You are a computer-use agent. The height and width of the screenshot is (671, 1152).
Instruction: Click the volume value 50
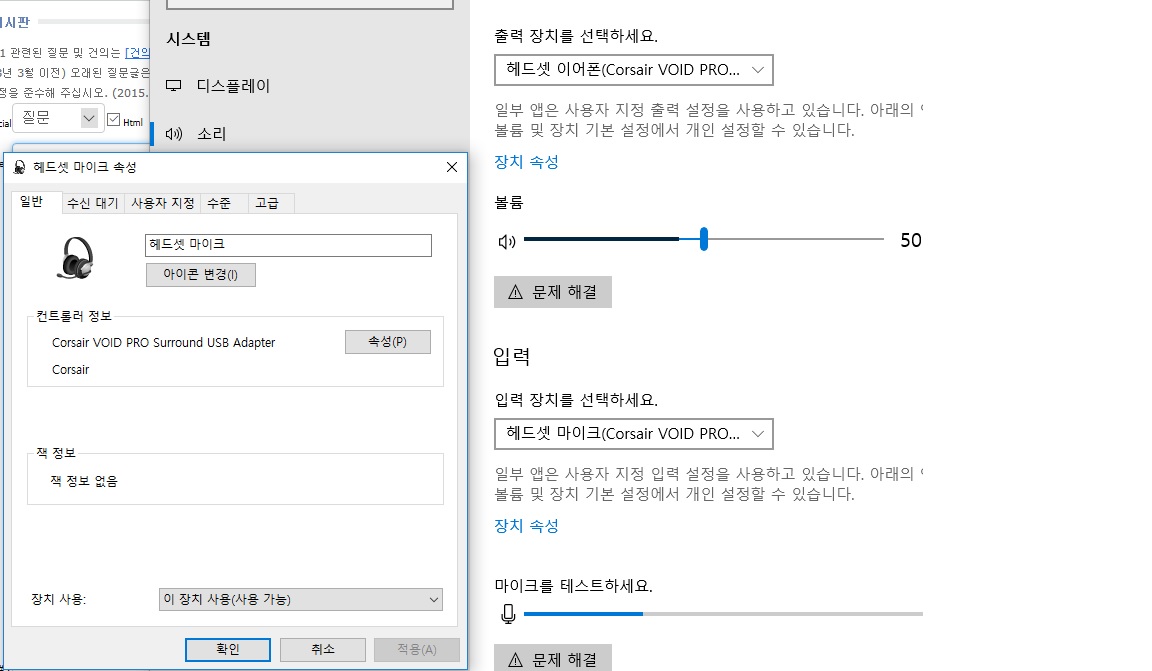point(911,240)
